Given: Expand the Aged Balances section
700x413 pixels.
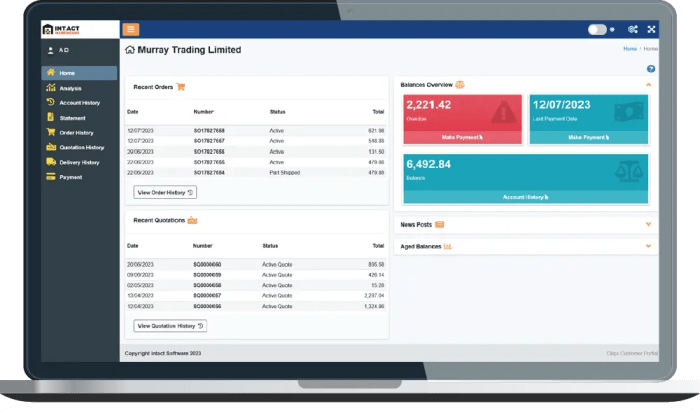Looking at the screenshot, I should point(648,246).
